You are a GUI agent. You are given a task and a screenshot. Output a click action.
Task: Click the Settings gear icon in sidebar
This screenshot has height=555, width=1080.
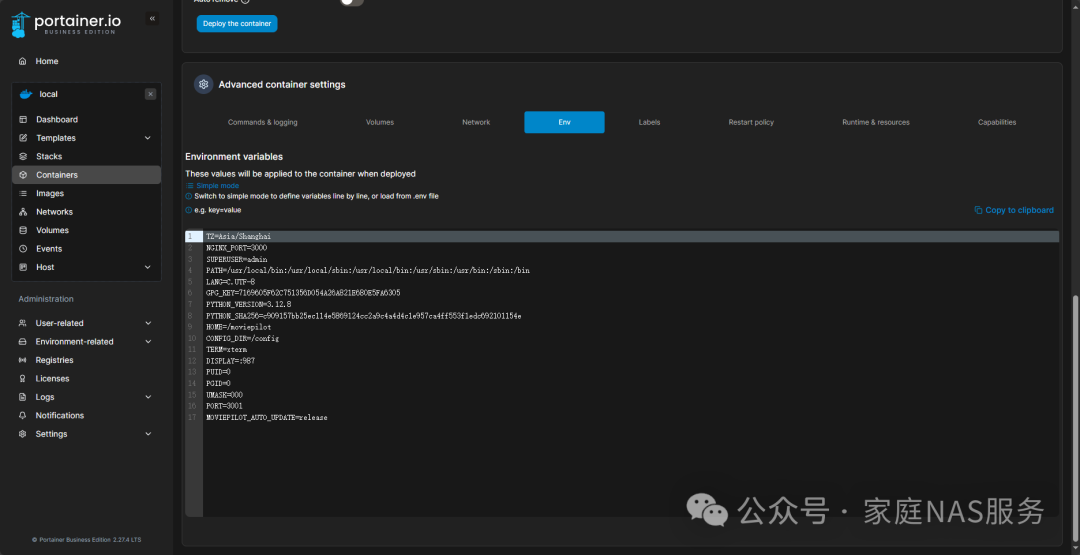[22, 434]
